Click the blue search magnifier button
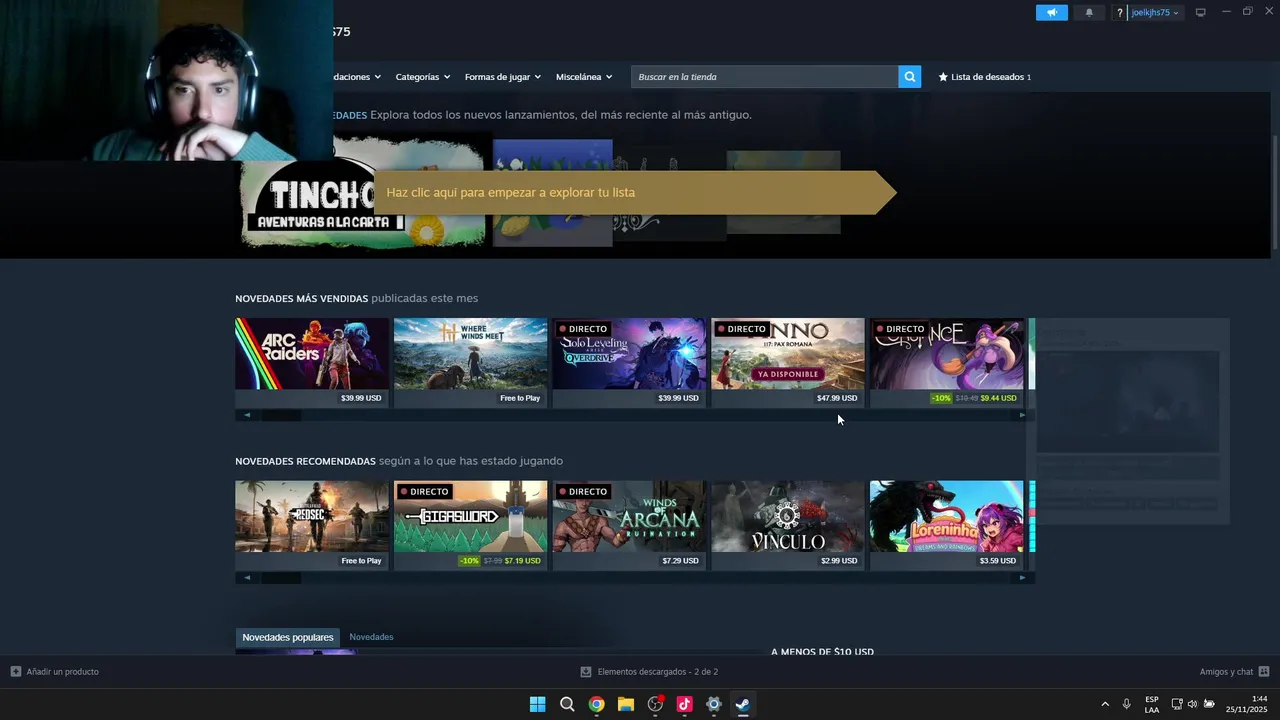 (909, 77)
